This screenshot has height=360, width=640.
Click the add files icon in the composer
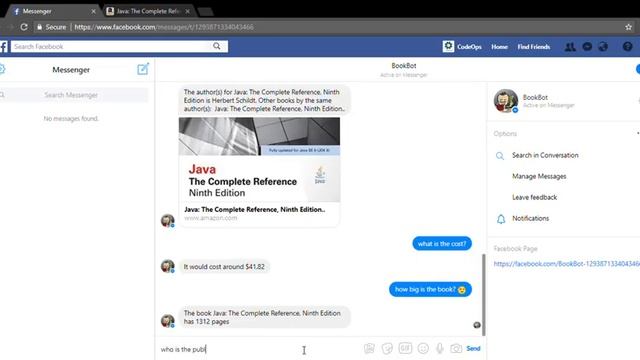369,348
